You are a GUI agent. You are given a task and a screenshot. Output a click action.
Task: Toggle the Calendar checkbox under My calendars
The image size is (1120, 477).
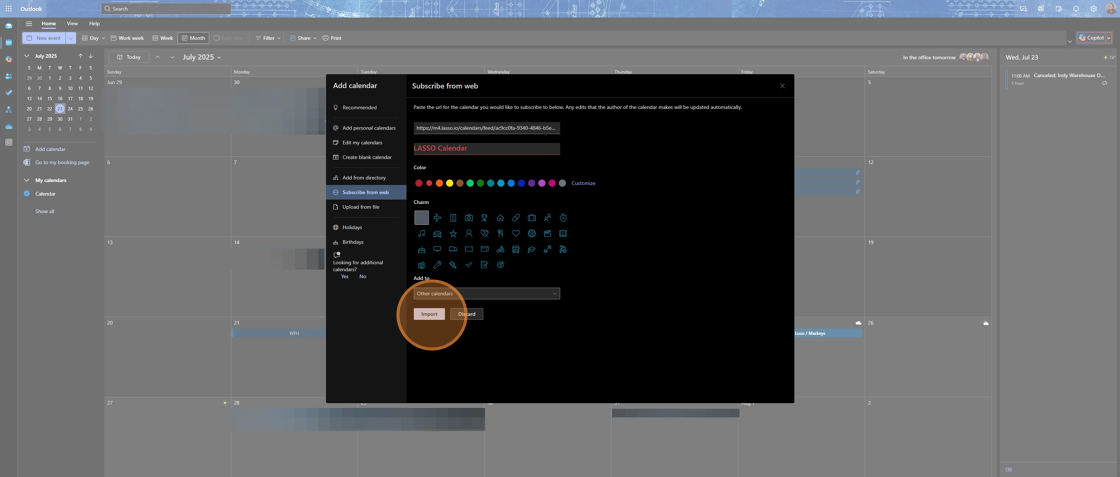(27, 194)
